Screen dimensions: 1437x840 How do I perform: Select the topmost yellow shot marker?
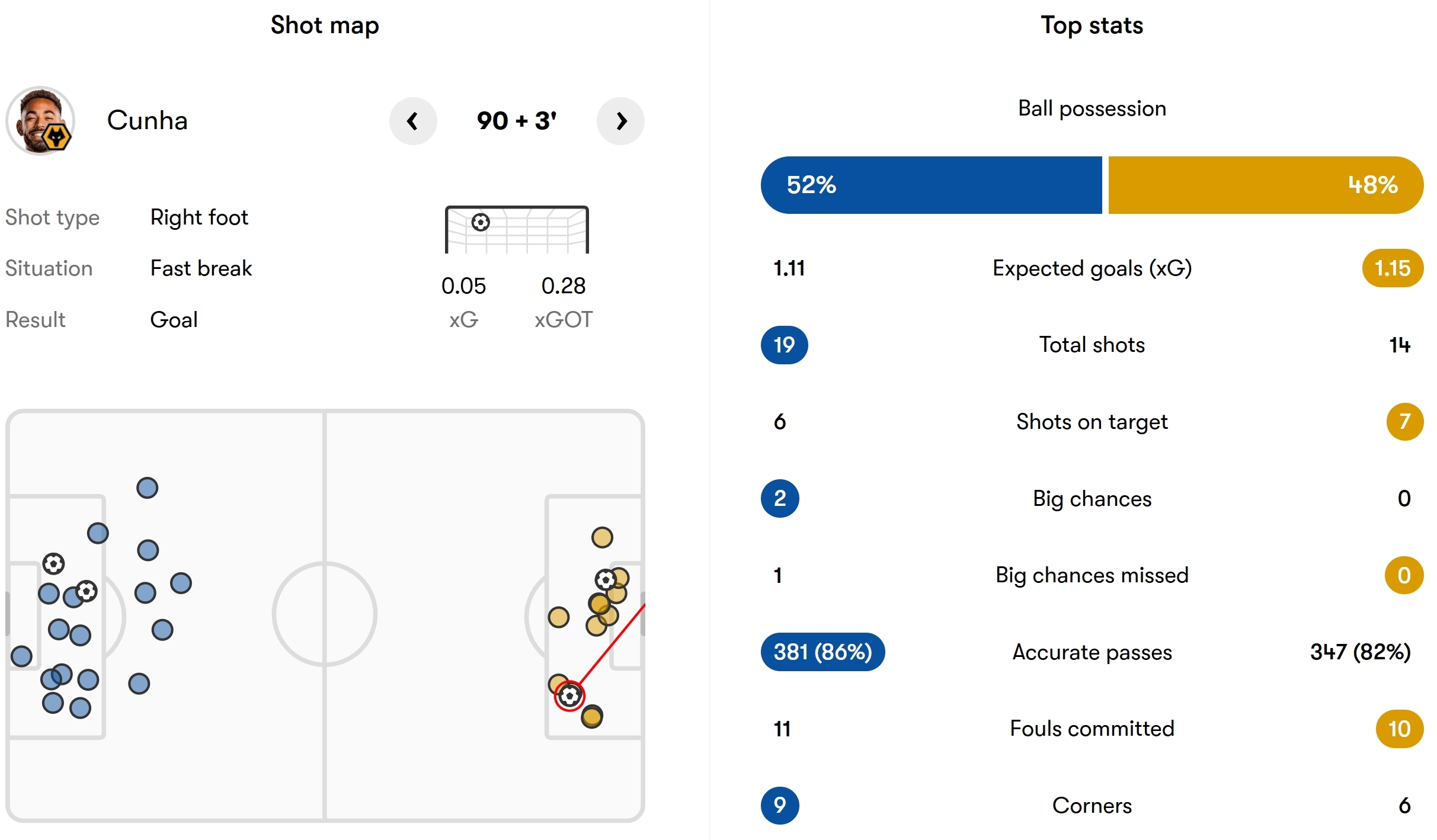(602, 537)
